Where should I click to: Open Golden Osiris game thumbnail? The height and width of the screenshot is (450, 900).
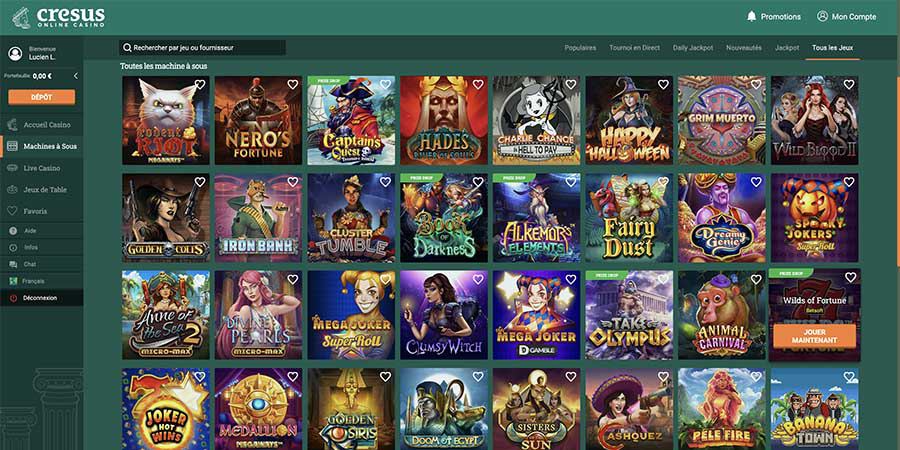(x=351, y=409)
